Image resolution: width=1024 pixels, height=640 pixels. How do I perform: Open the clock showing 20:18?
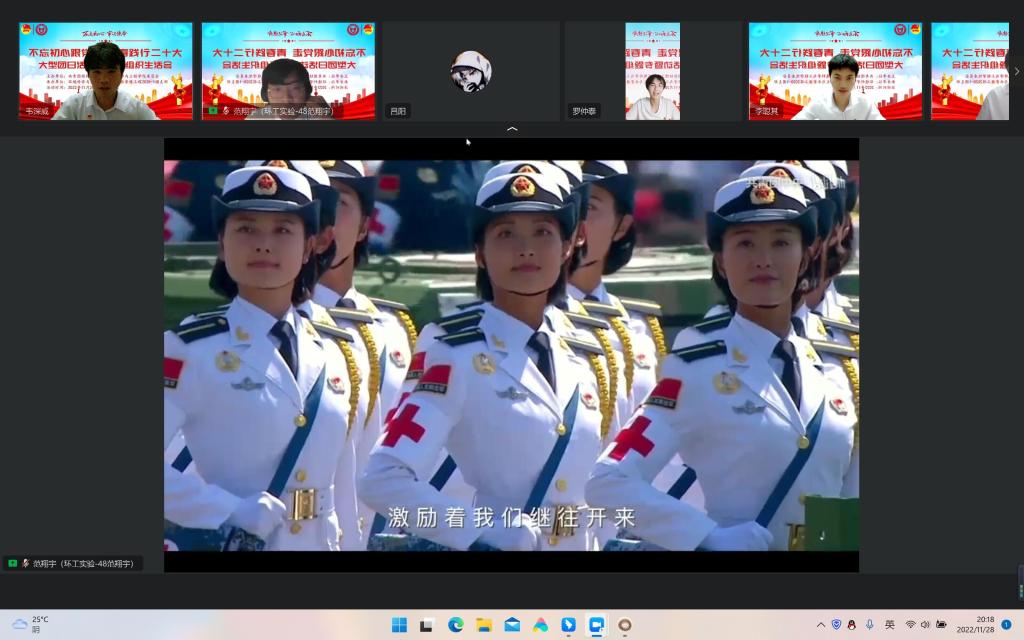pyautogui.click(x=975, y=625)
